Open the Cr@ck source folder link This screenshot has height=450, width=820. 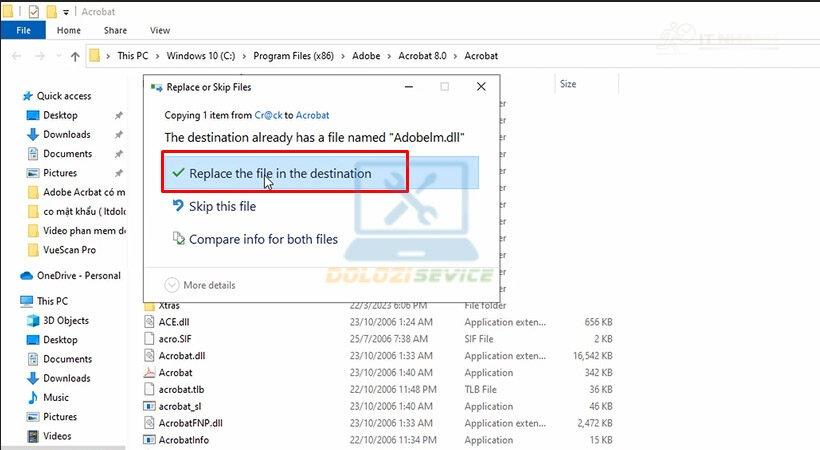[268, 115]
